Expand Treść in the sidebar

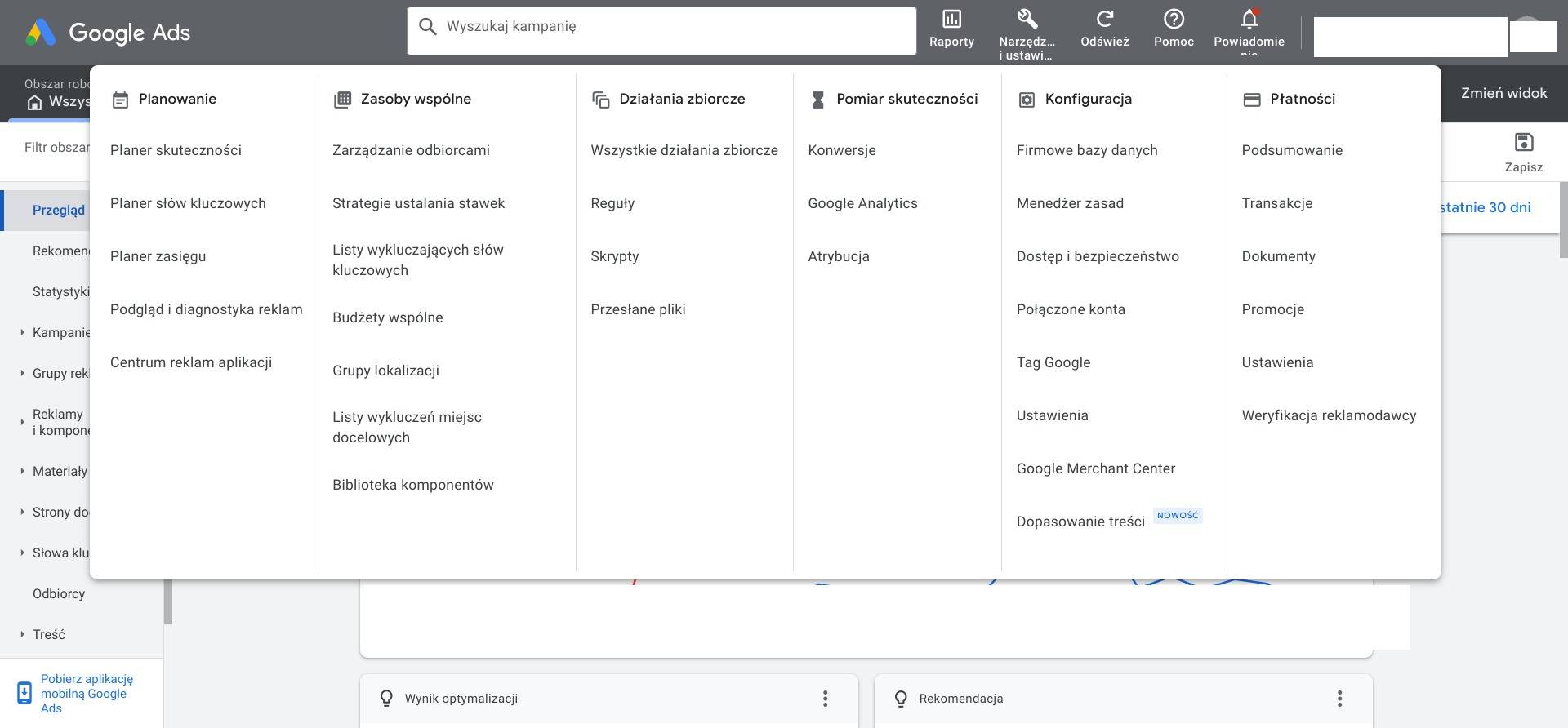[22, 634]
